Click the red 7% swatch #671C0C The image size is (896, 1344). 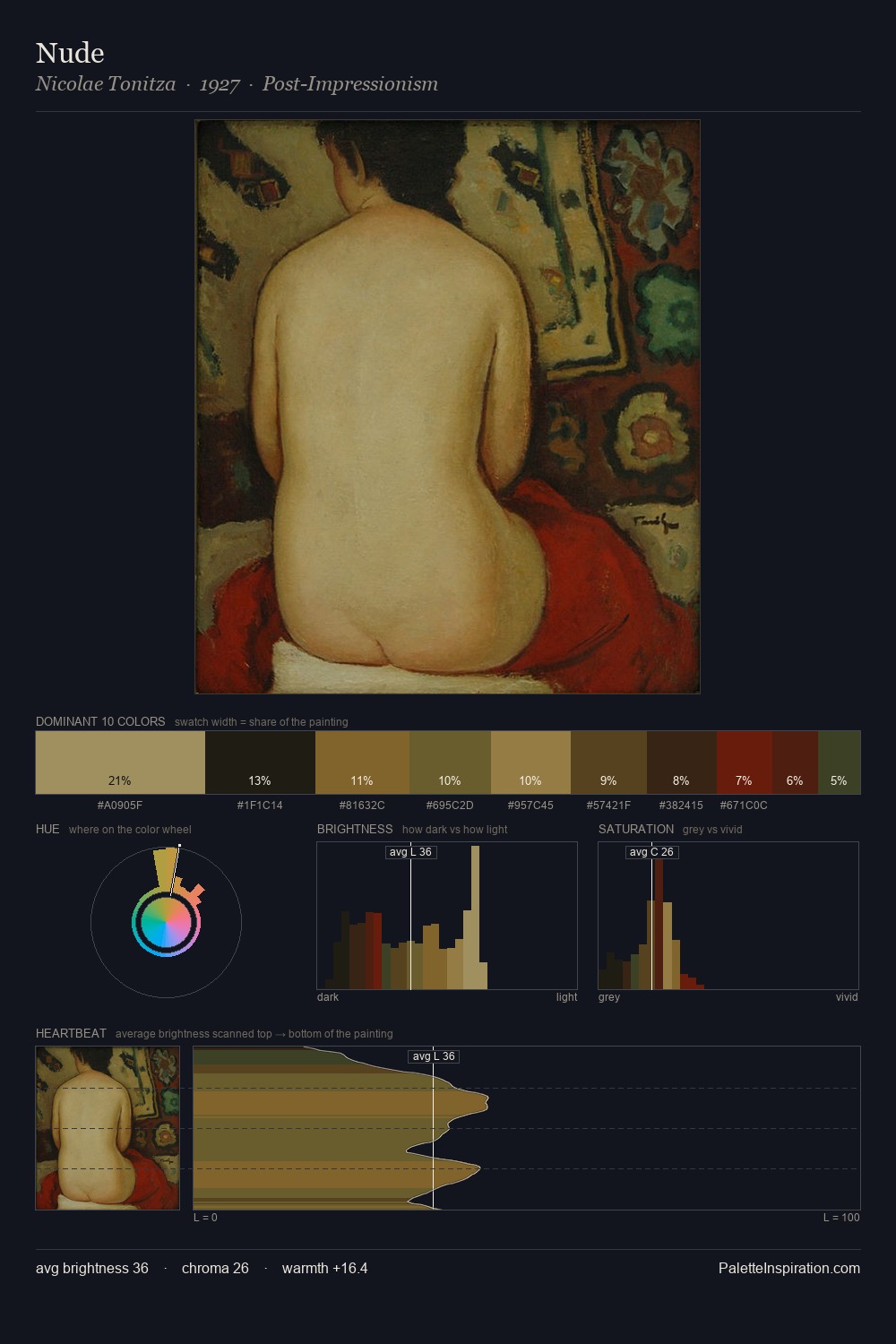click(745, 762)
